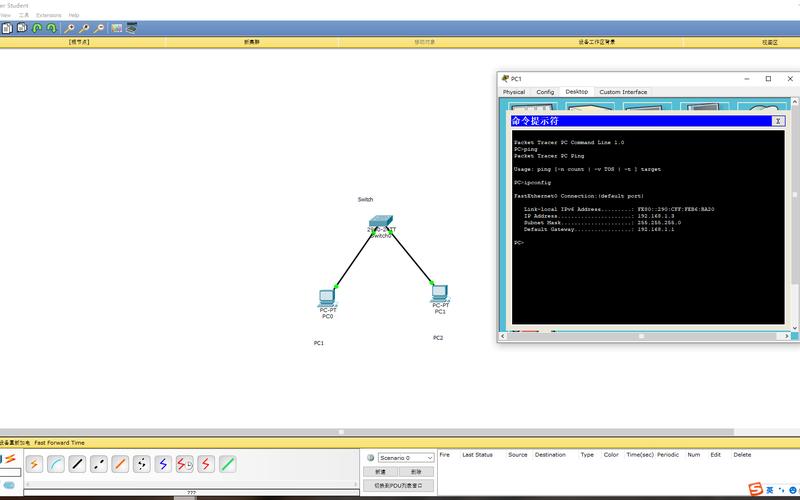Select the light blue console cable
This screenshot has height=500, width=800.
tap(56, 464)
